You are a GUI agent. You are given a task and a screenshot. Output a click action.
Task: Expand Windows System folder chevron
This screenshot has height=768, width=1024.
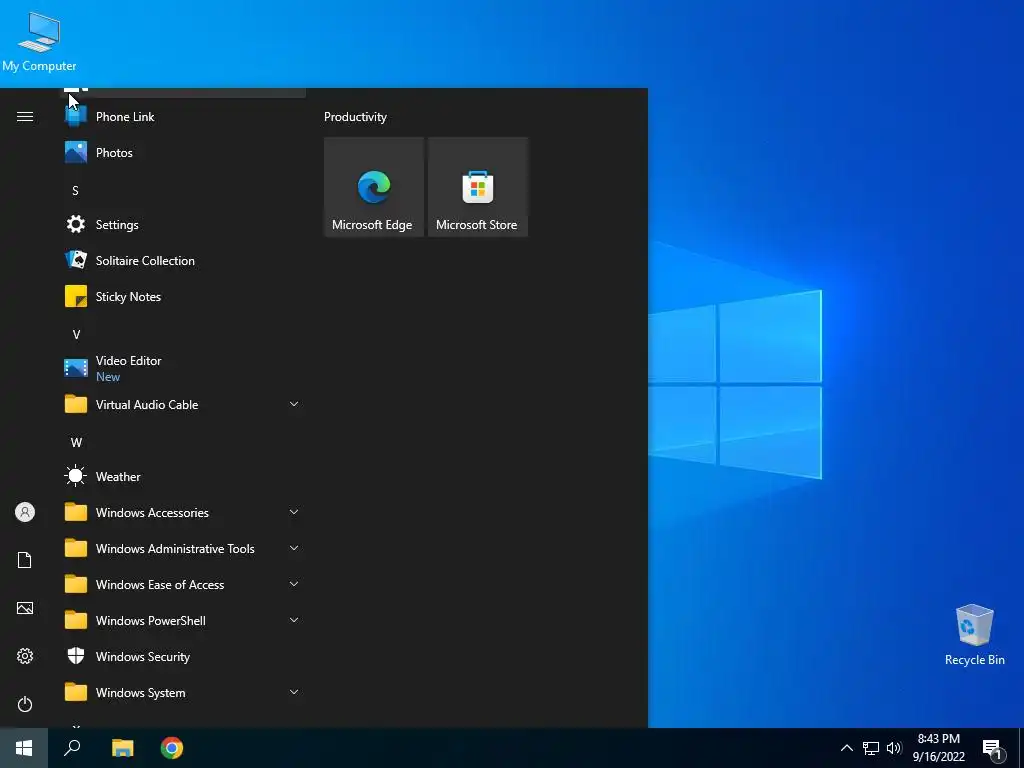pos(294,692)
